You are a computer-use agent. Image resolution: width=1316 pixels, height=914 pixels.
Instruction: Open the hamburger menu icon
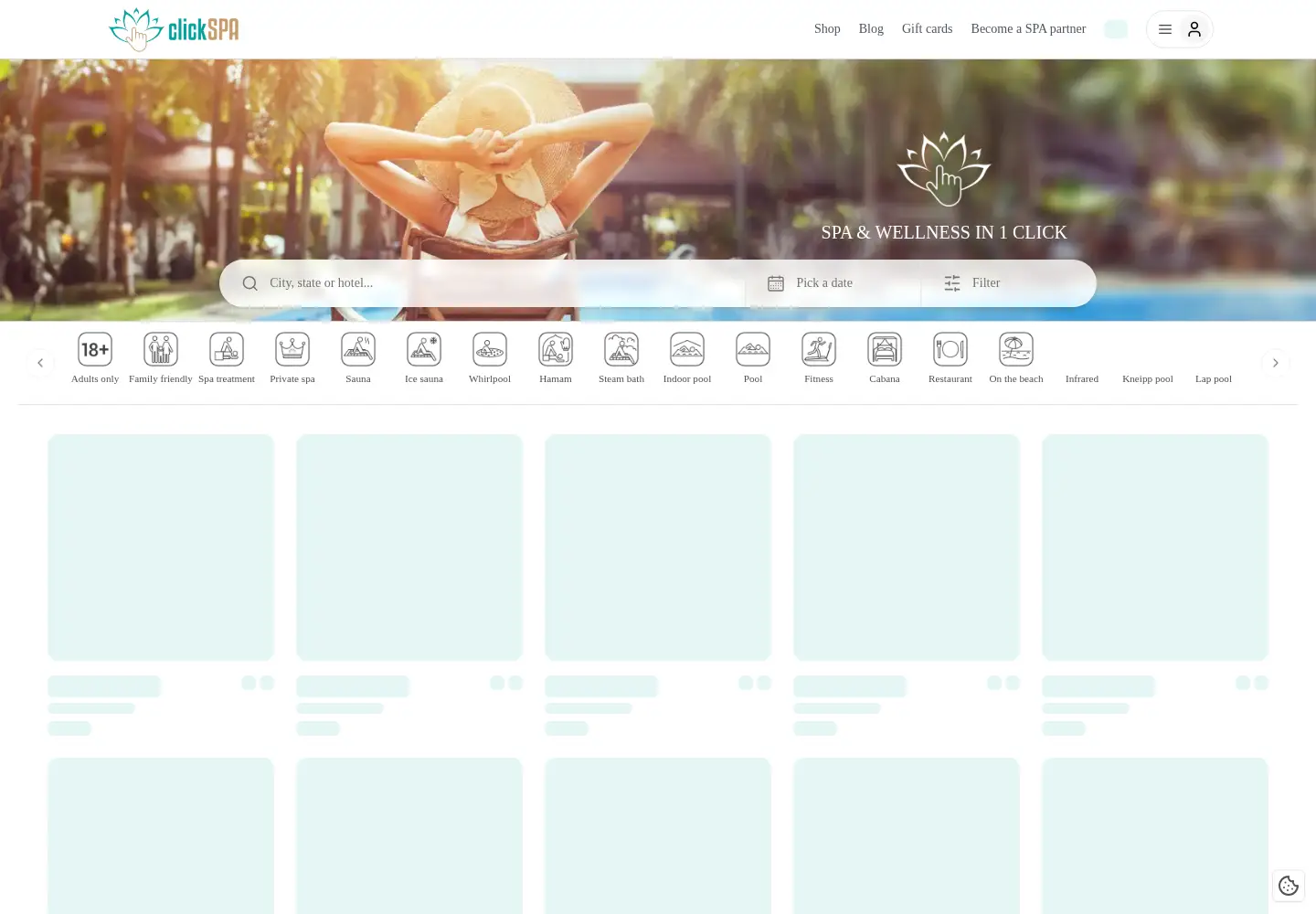point(1165,29)
